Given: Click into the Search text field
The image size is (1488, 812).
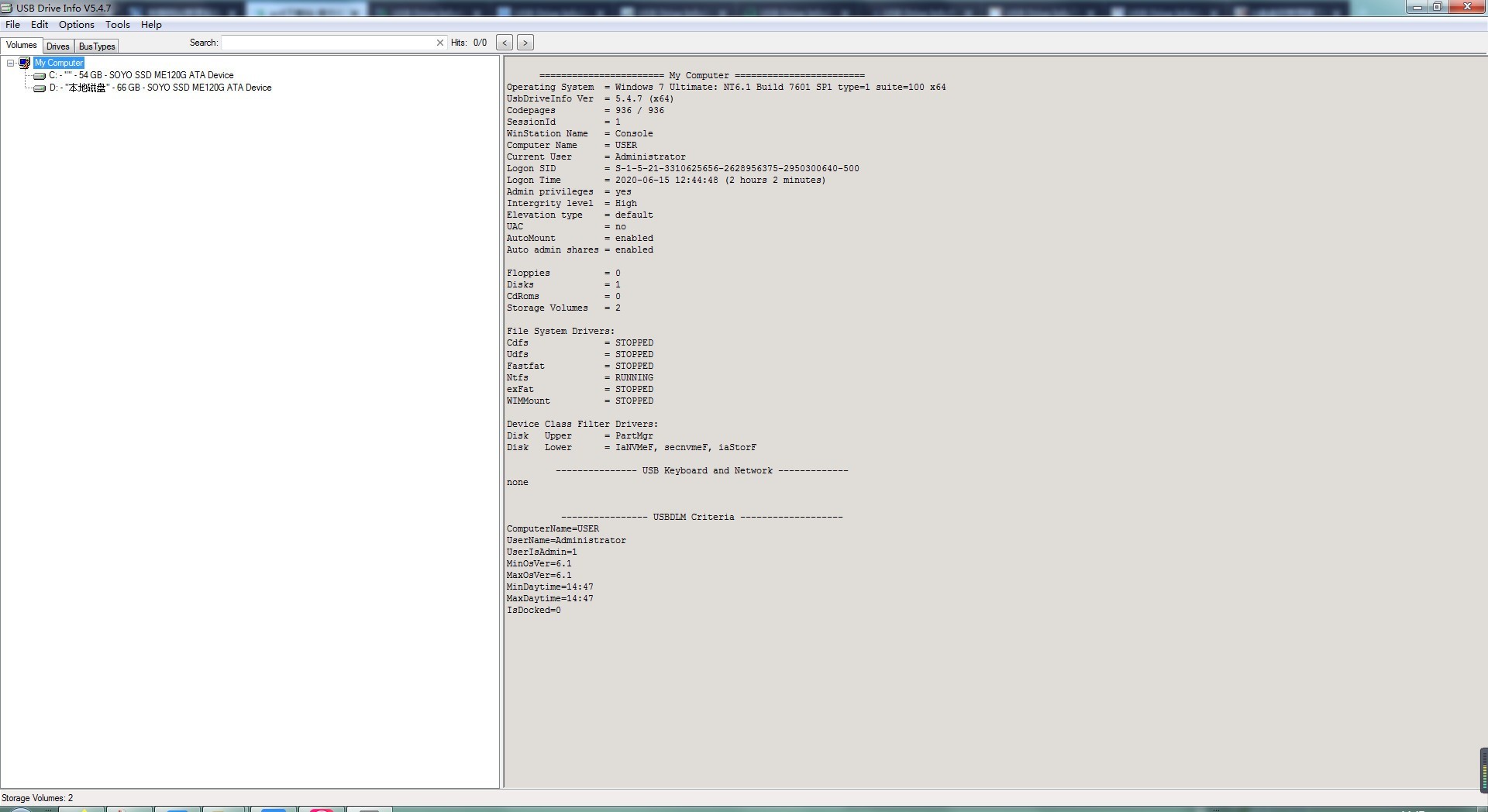Looking at the screenshot, I should coord(327,43).
